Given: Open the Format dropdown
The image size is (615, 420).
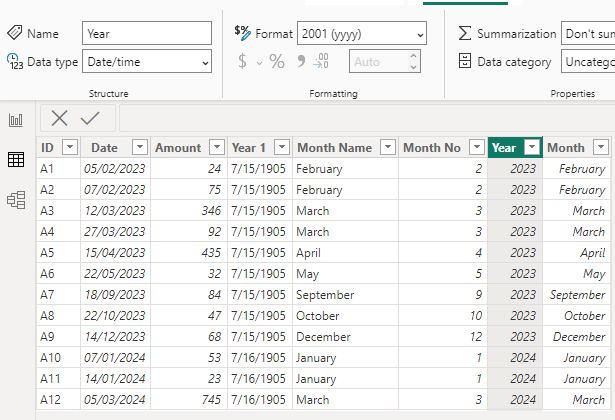Looking at the screenshot, I should 362,33.
